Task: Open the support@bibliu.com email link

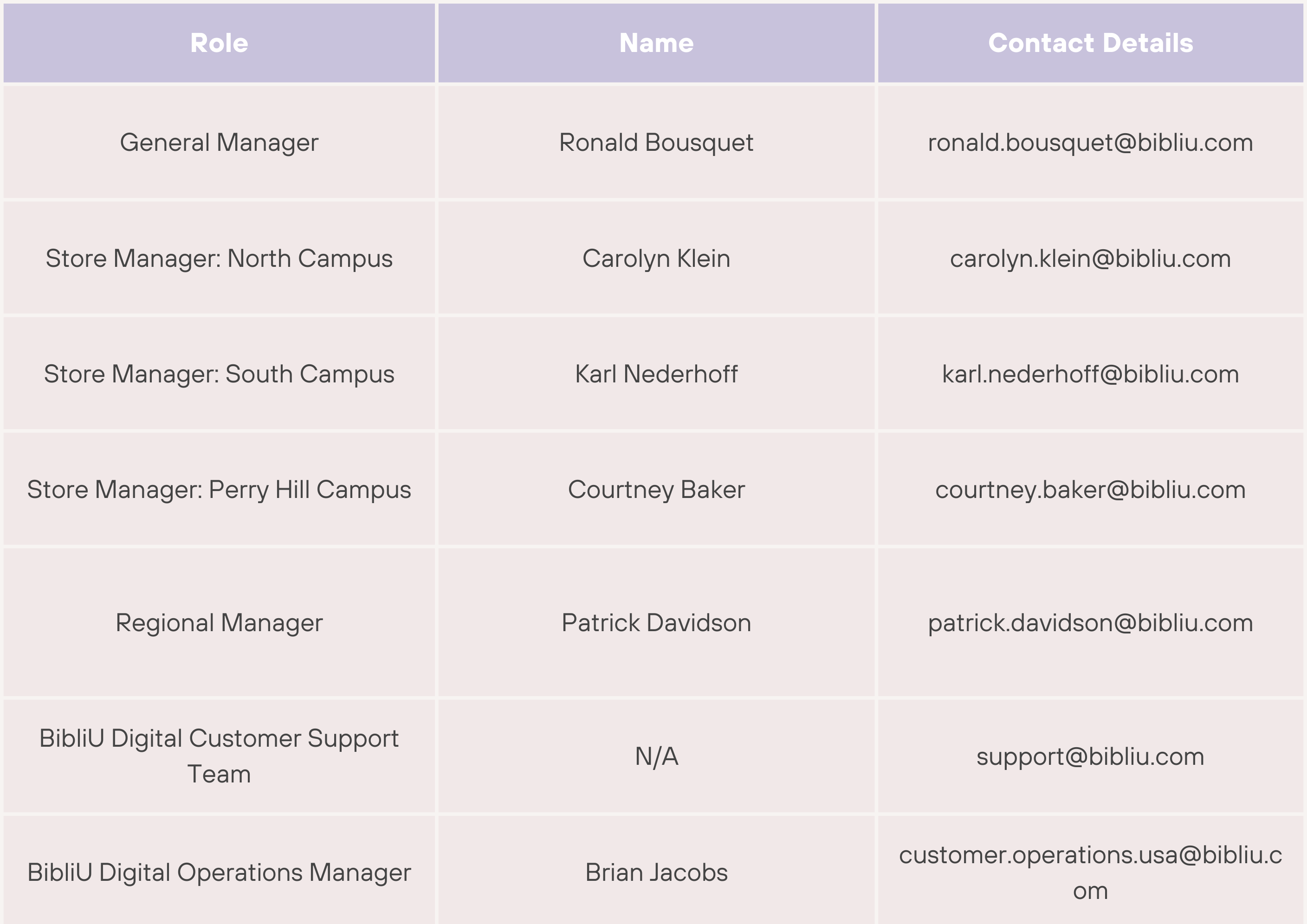Action: pos(1090,756)
